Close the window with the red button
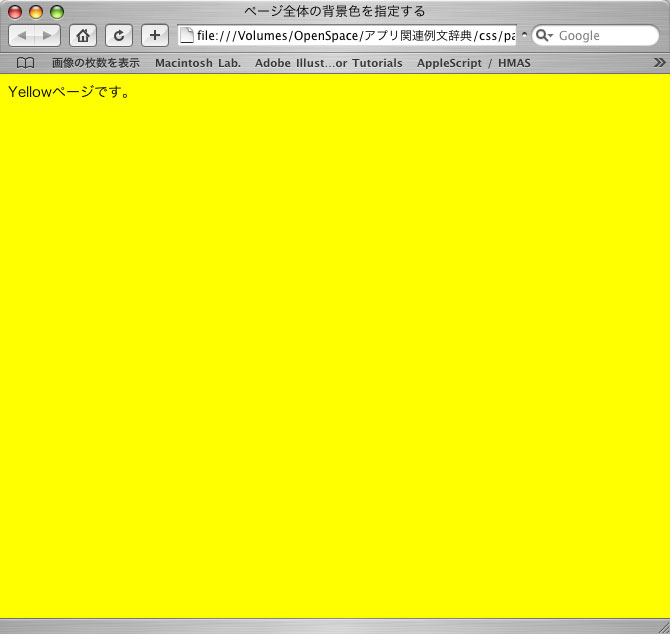Image resolution: width=670 pixels, height=634 pixels. (x=15, y=12)
